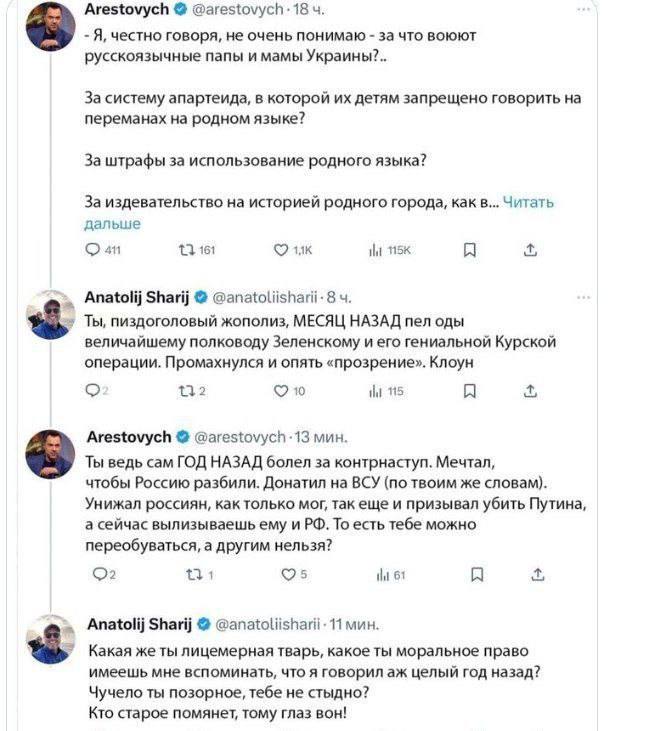This screenshot has height=731, width=646.
Task: Open more options for Sharij's 8 ч. reply
Action: tap(584, 298)
